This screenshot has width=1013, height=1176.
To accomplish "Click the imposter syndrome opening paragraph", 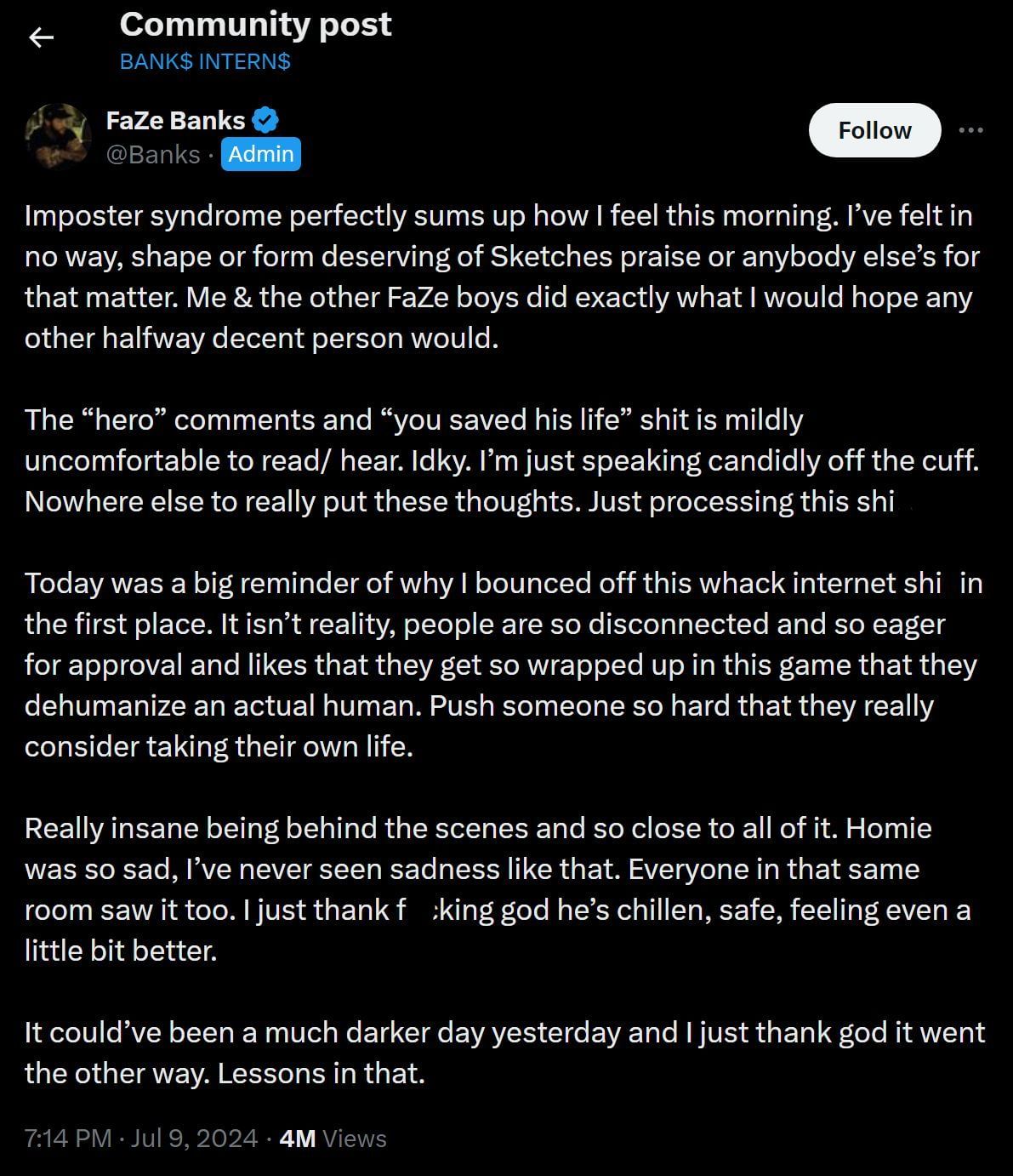I will [x=502, y=277].
